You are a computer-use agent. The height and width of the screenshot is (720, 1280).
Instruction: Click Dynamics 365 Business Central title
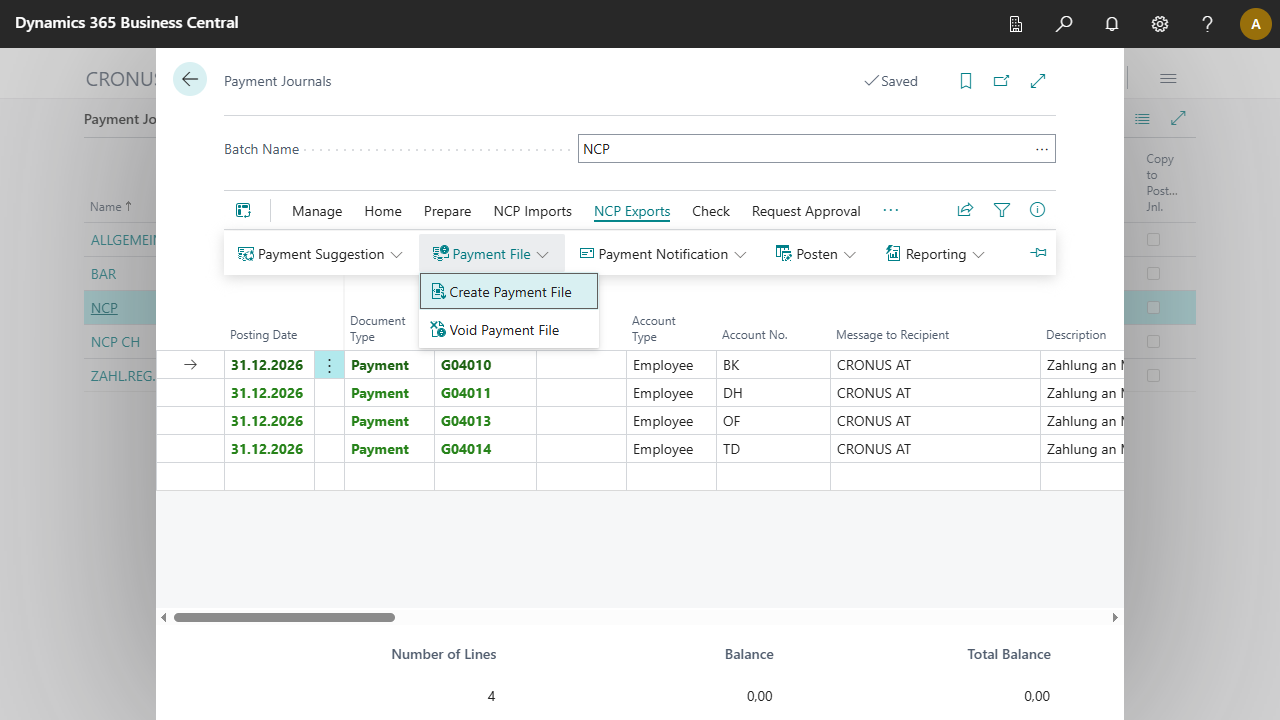click(127, 22)
